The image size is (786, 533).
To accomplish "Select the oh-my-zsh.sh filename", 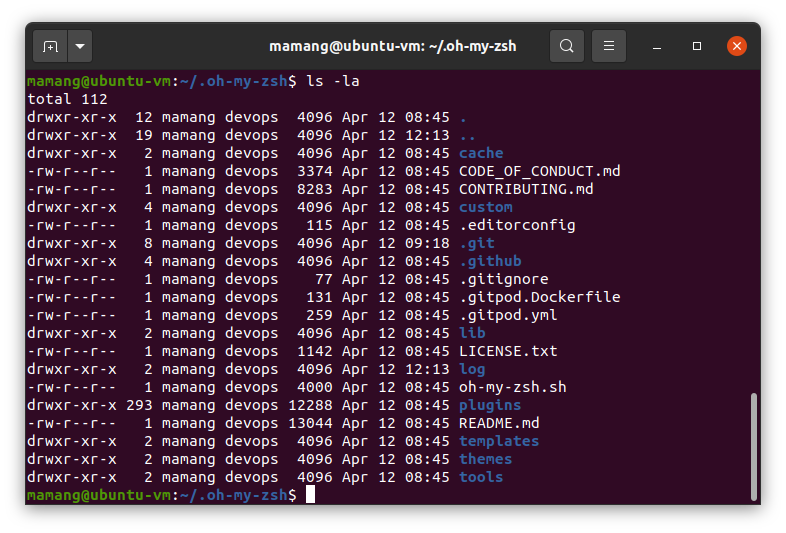I will pos(512,387).
